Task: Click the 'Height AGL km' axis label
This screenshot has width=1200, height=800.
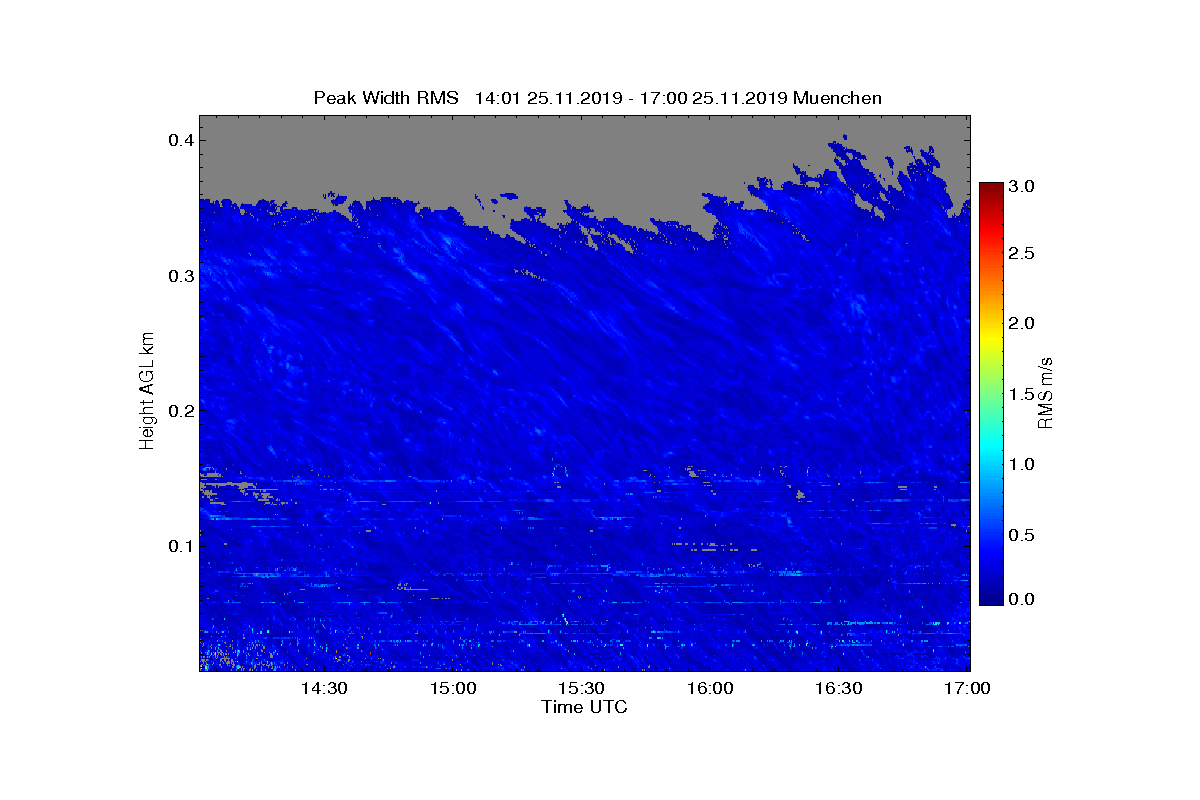Action: click(x=148, y=391)
